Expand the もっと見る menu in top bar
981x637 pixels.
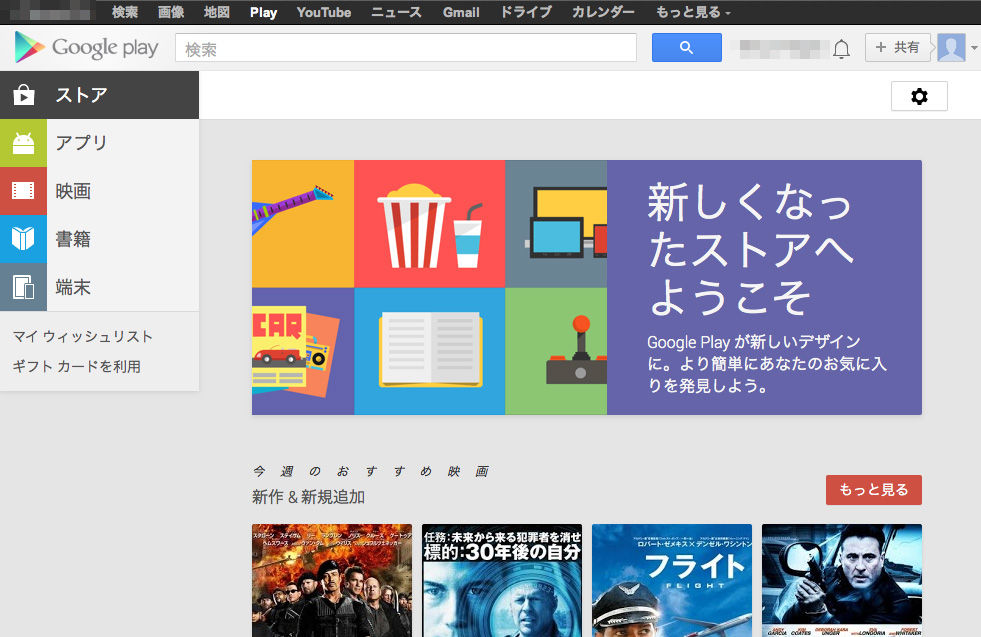pyautogui.click(x=693, y=12)
